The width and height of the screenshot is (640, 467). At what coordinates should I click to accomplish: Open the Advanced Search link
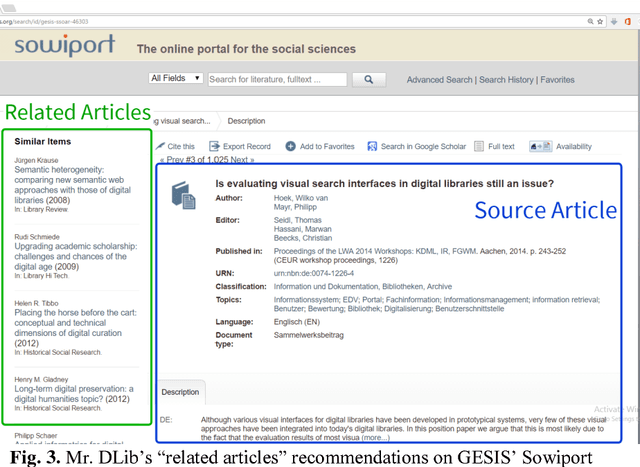(439, 80)
